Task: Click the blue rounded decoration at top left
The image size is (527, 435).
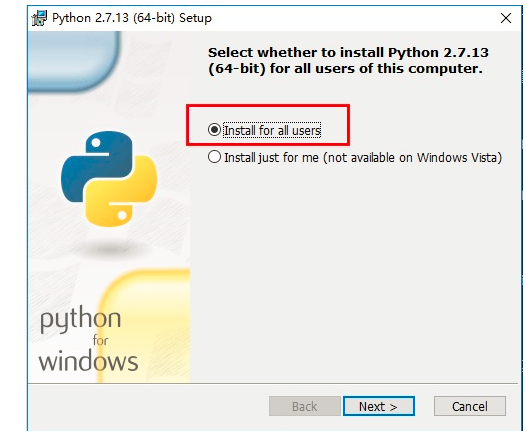Action: (72, 61)
